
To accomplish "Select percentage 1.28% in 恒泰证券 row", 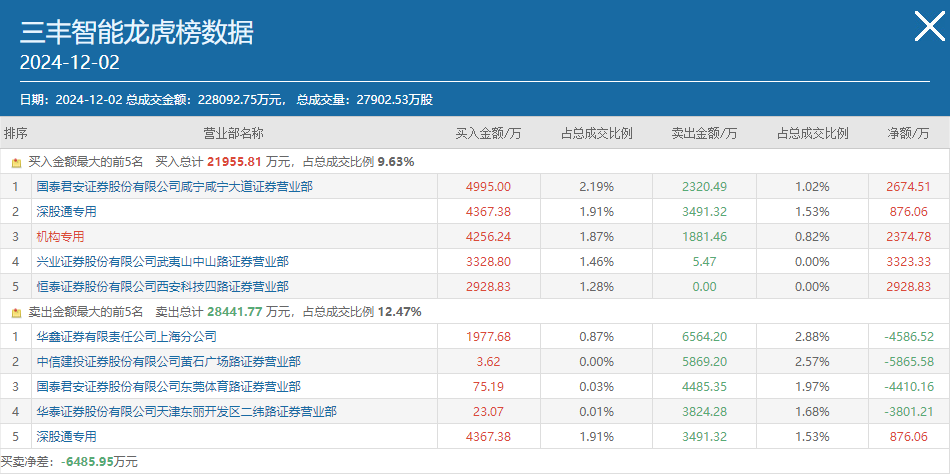I will point(597,286).
